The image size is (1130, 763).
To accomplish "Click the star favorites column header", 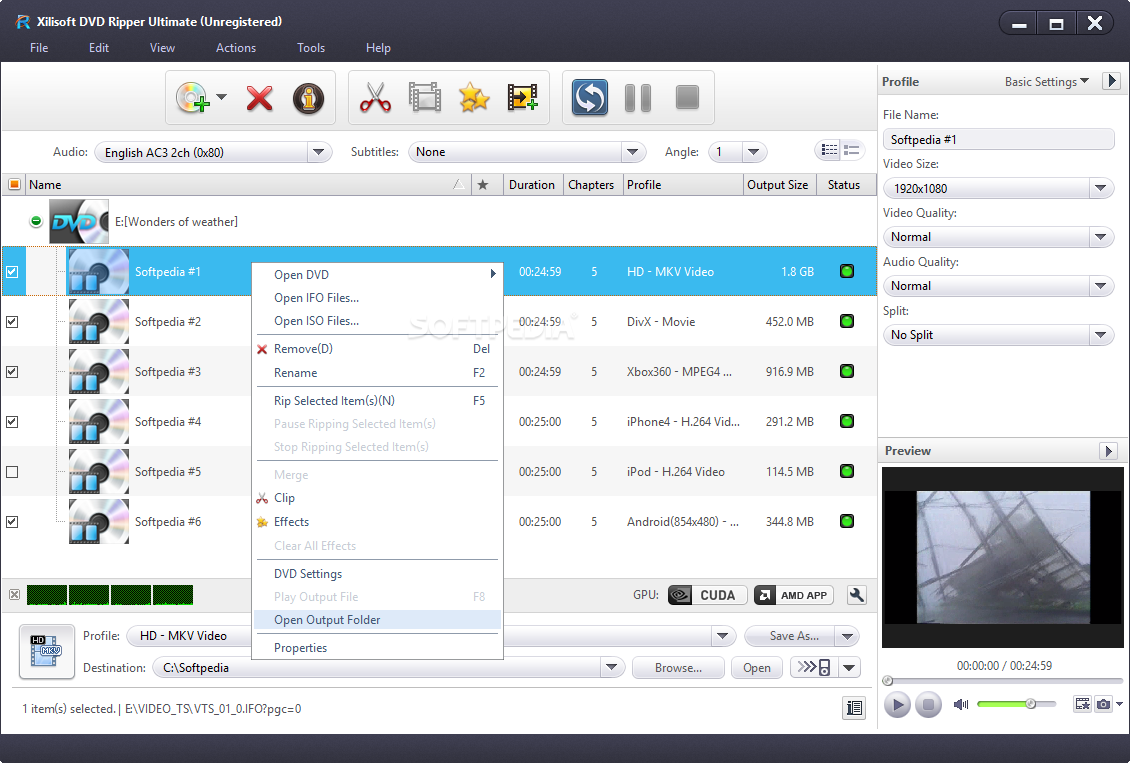I will [483, 184].
